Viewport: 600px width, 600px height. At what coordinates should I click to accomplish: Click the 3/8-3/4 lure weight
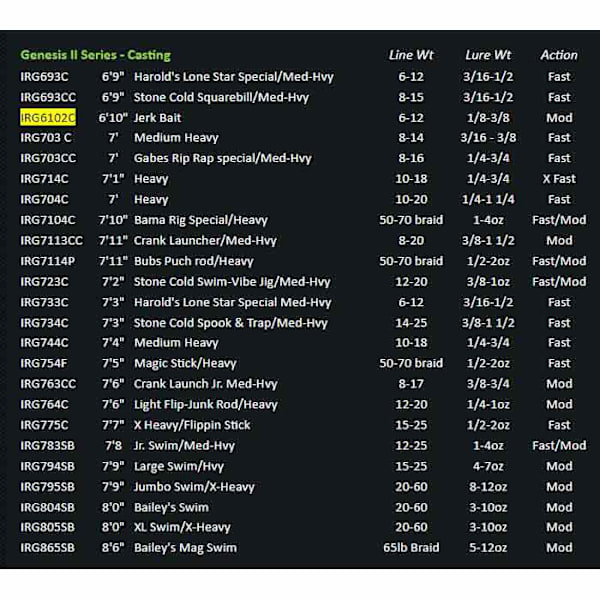click(488, 384)
